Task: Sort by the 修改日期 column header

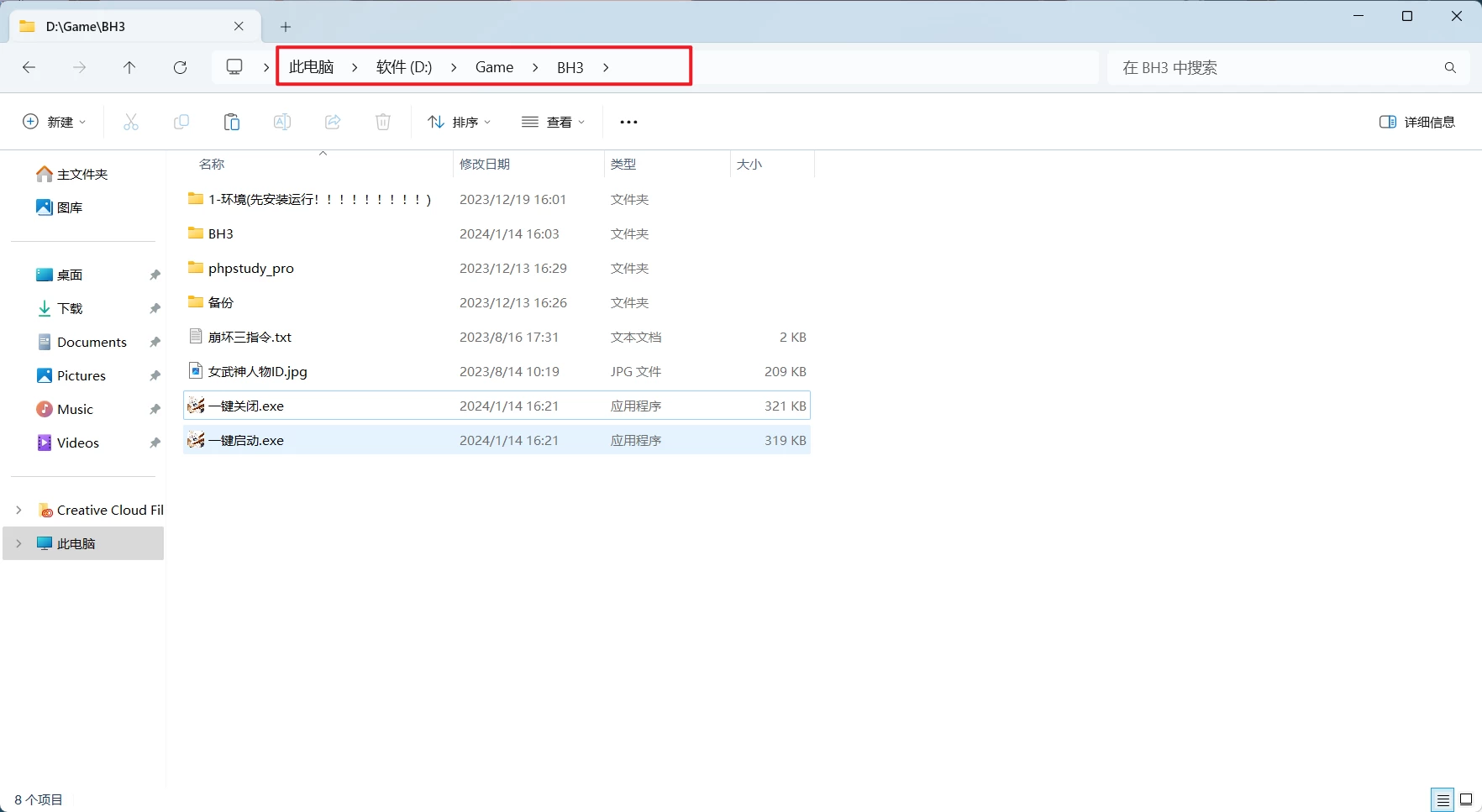Action: [485, 164]
